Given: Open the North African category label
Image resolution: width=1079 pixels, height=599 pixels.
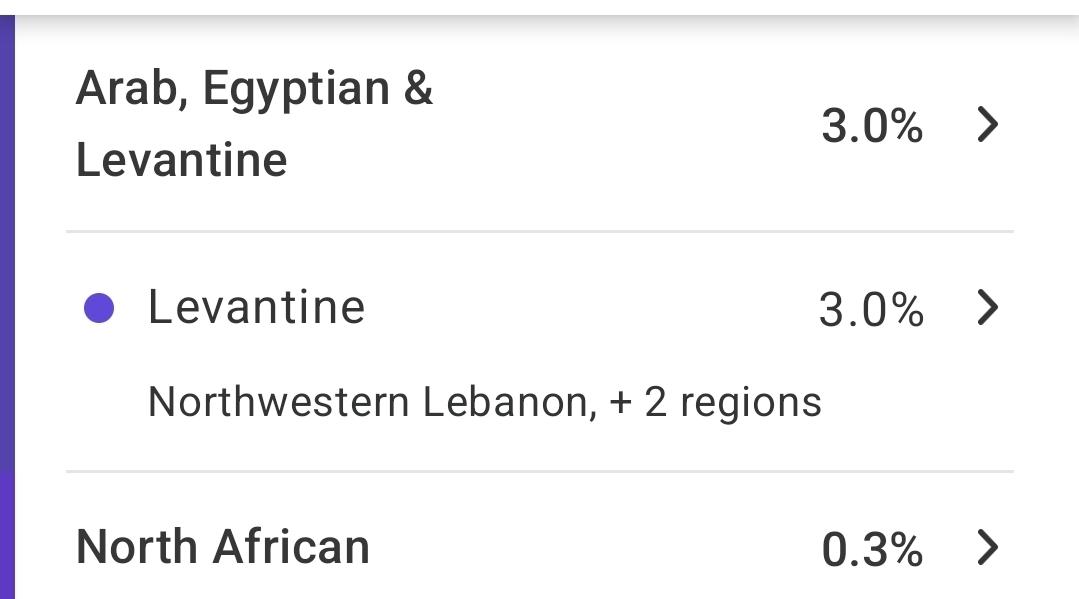Looking at the screenshot, I should point(223,547).
